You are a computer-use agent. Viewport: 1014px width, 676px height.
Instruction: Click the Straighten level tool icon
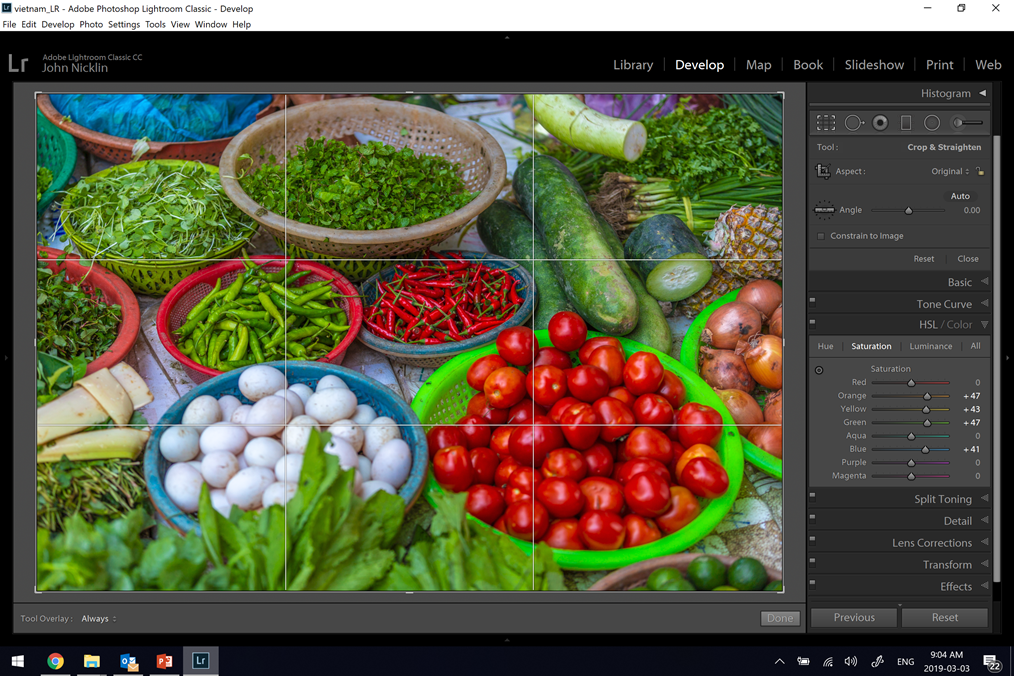point(824,210)
